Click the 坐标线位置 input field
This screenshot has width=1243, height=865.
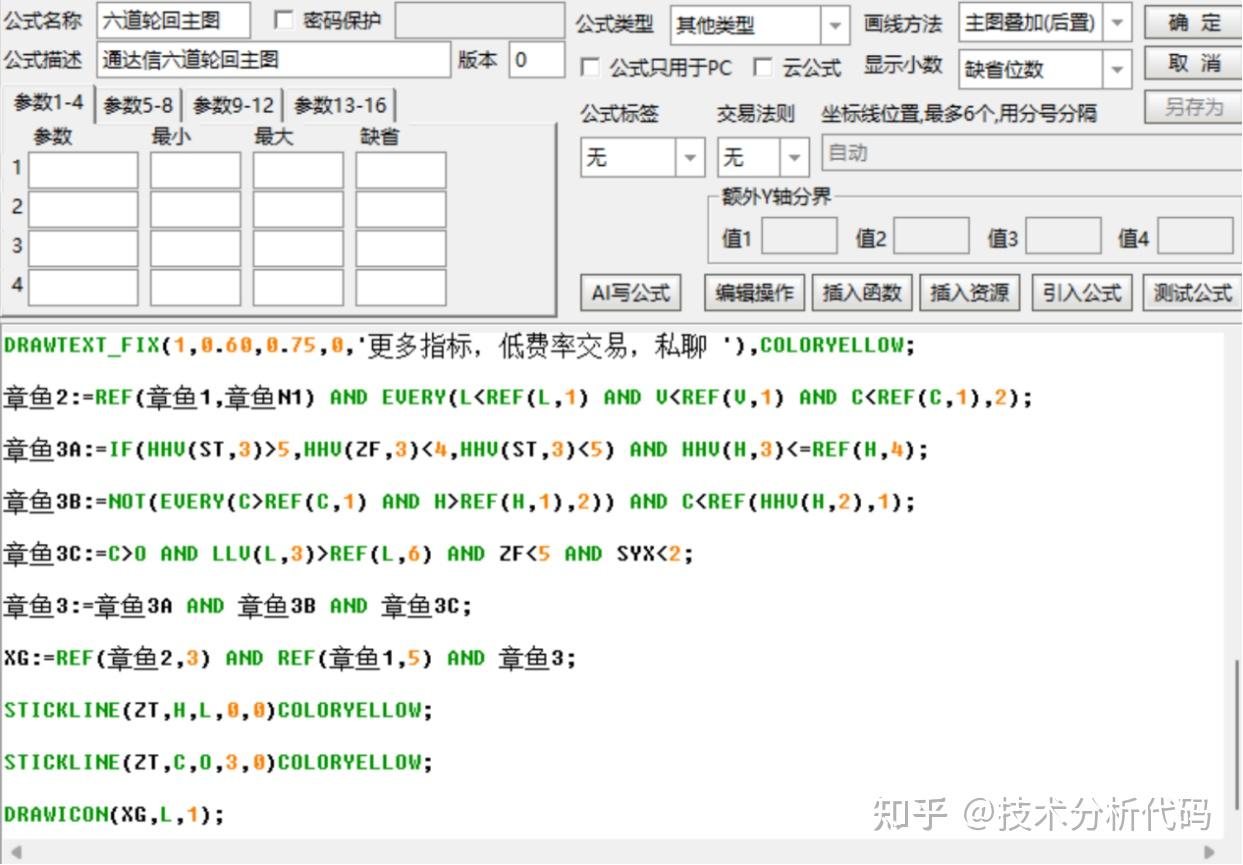pos(1032,153)
